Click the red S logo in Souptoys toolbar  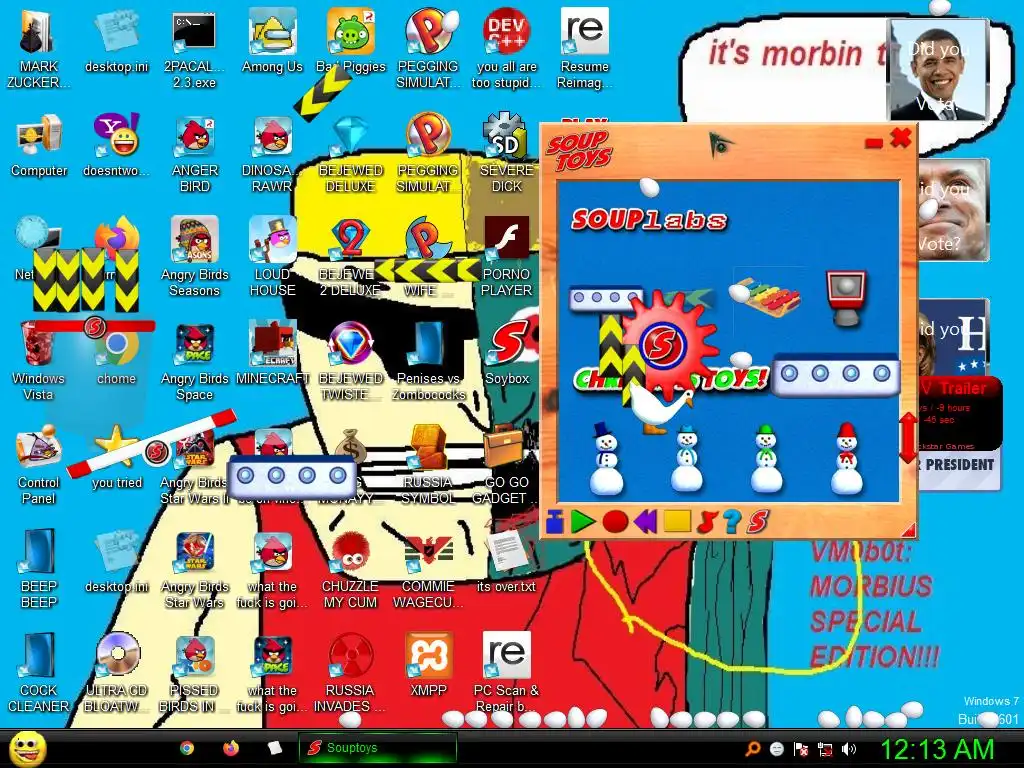pos(758,521)
